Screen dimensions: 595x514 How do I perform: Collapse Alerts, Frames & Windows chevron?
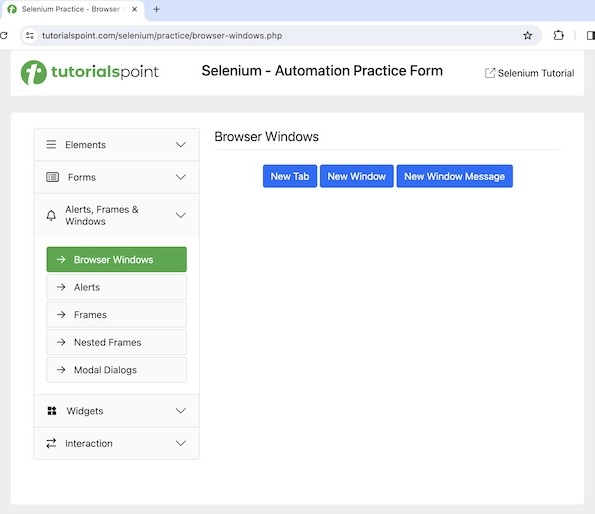(181, 215)
